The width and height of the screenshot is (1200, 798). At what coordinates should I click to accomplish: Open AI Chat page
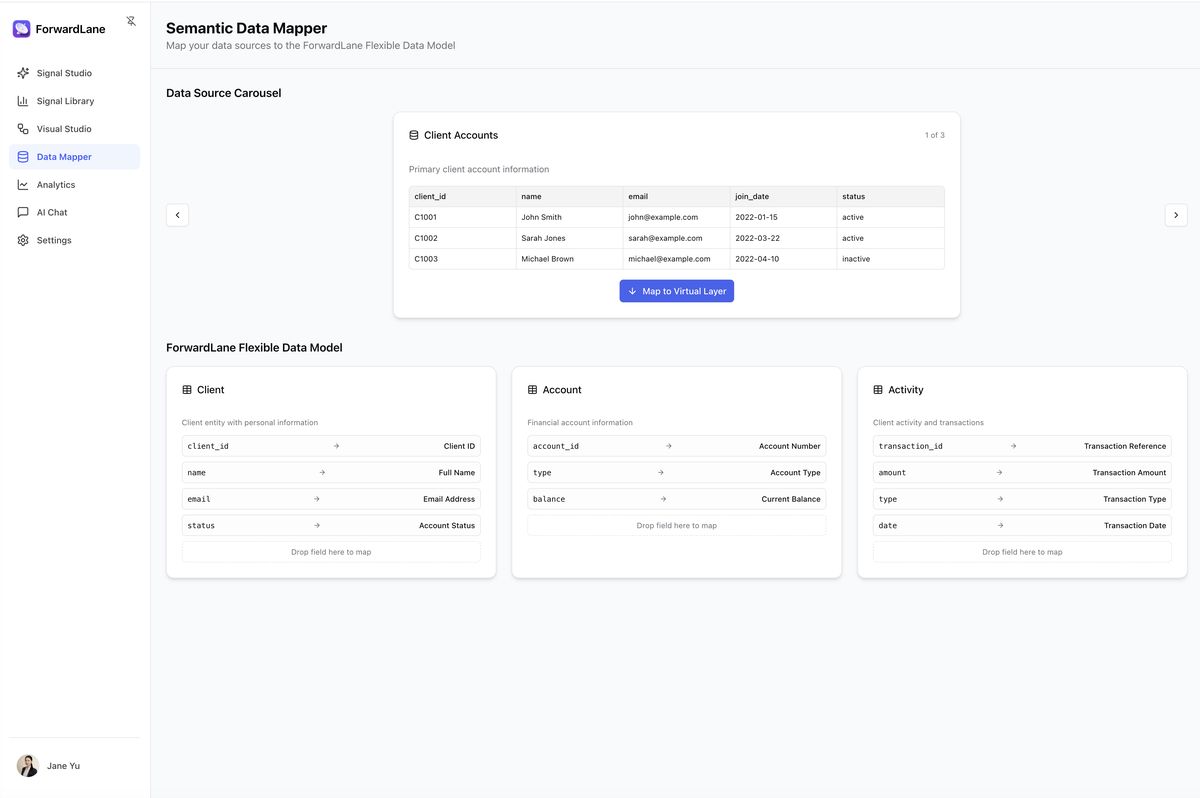[75, 212]
